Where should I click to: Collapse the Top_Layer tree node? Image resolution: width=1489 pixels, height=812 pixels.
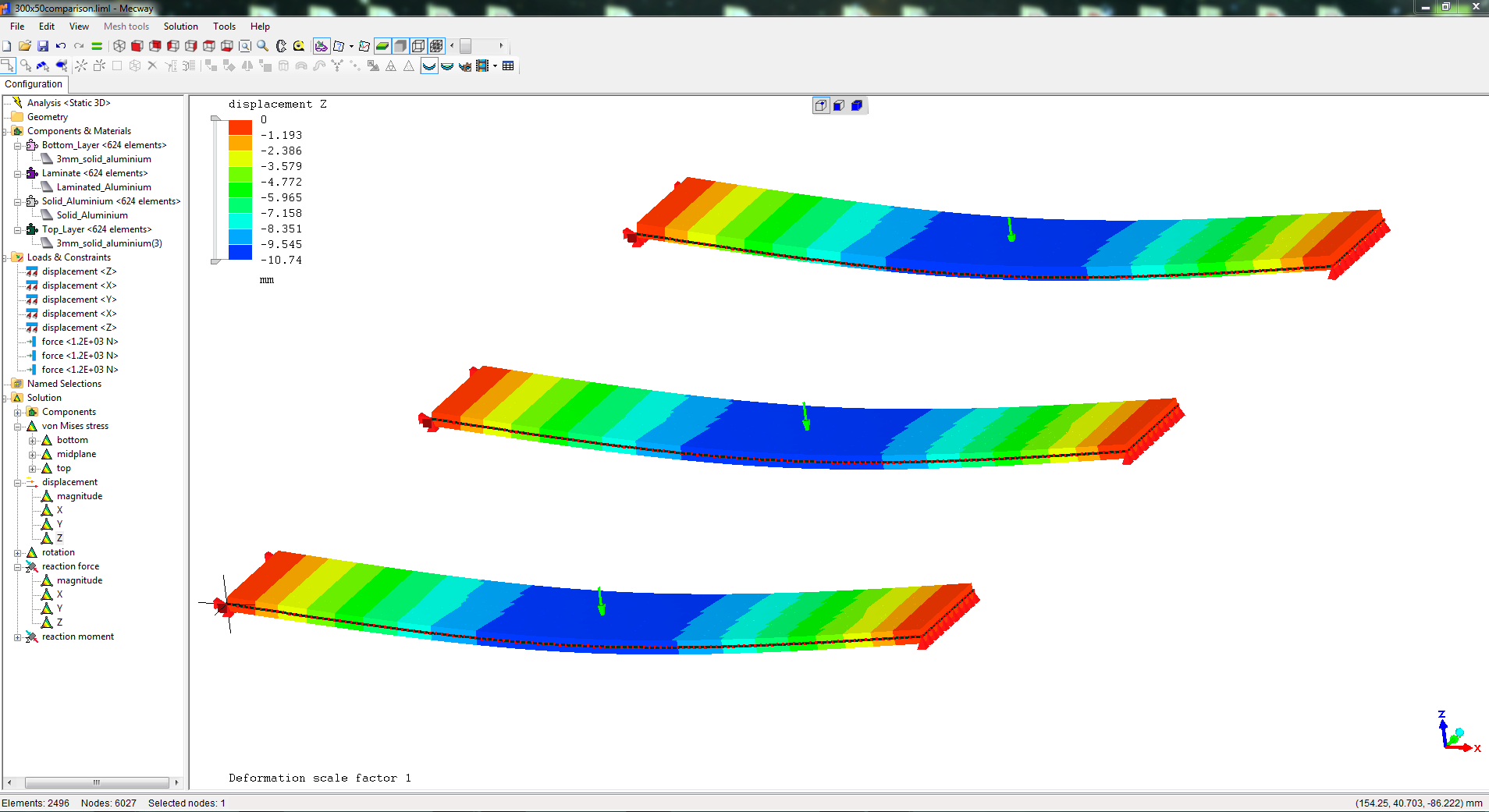17,229
